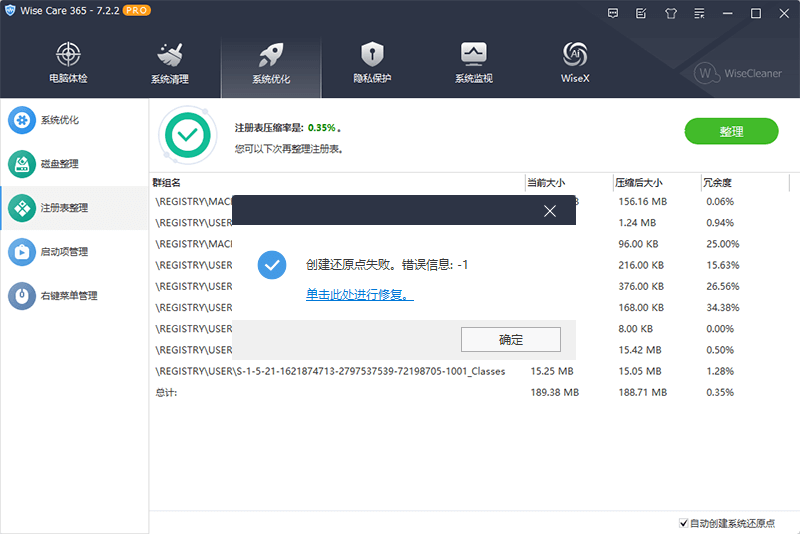The image size is (800, 534).
Task: Click the 单击此处进行修复 link
Action: (x=360, y=295)
